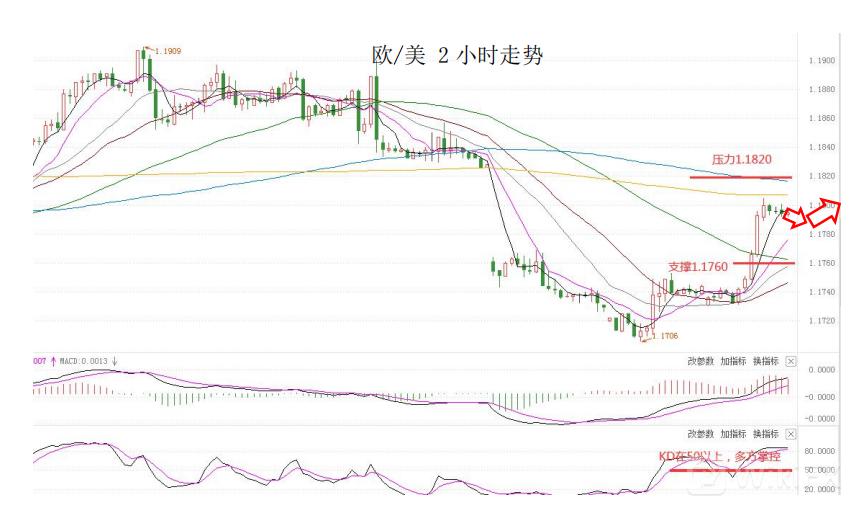Click 加指标 in the KD panel
The height and width of the screenshot is (511, 852).
click(x=733, y=435)
